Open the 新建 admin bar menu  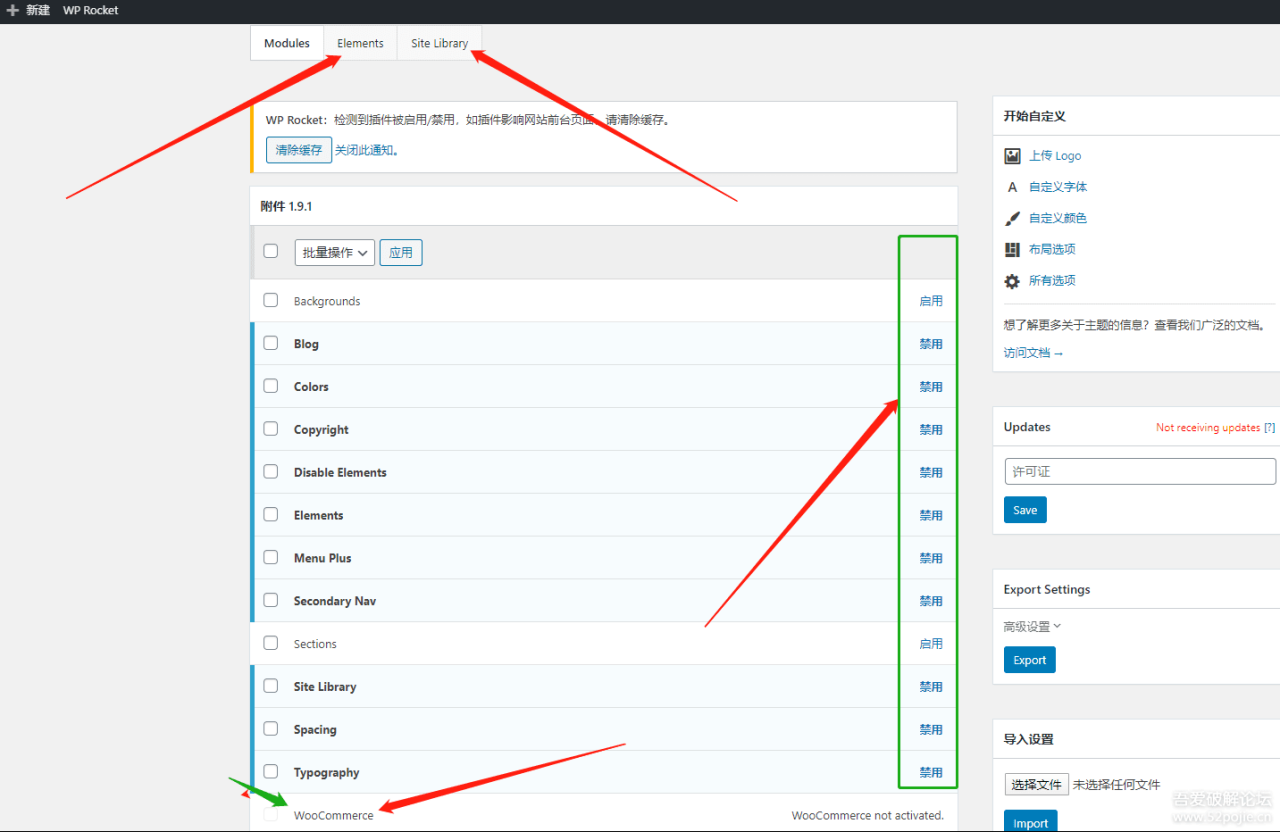[x=28, y=10]
